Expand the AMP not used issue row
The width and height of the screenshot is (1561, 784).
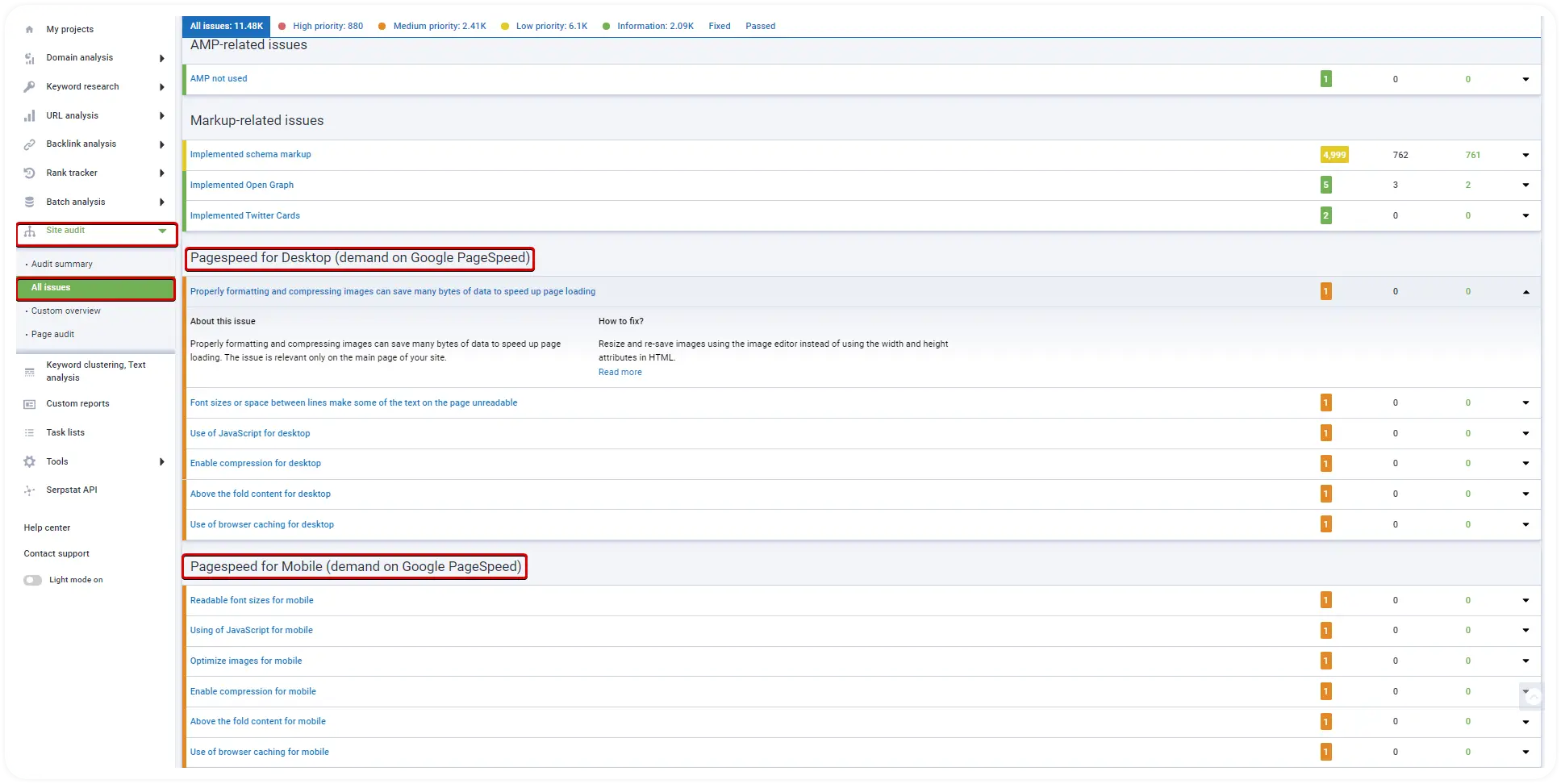coord(1525,79)
